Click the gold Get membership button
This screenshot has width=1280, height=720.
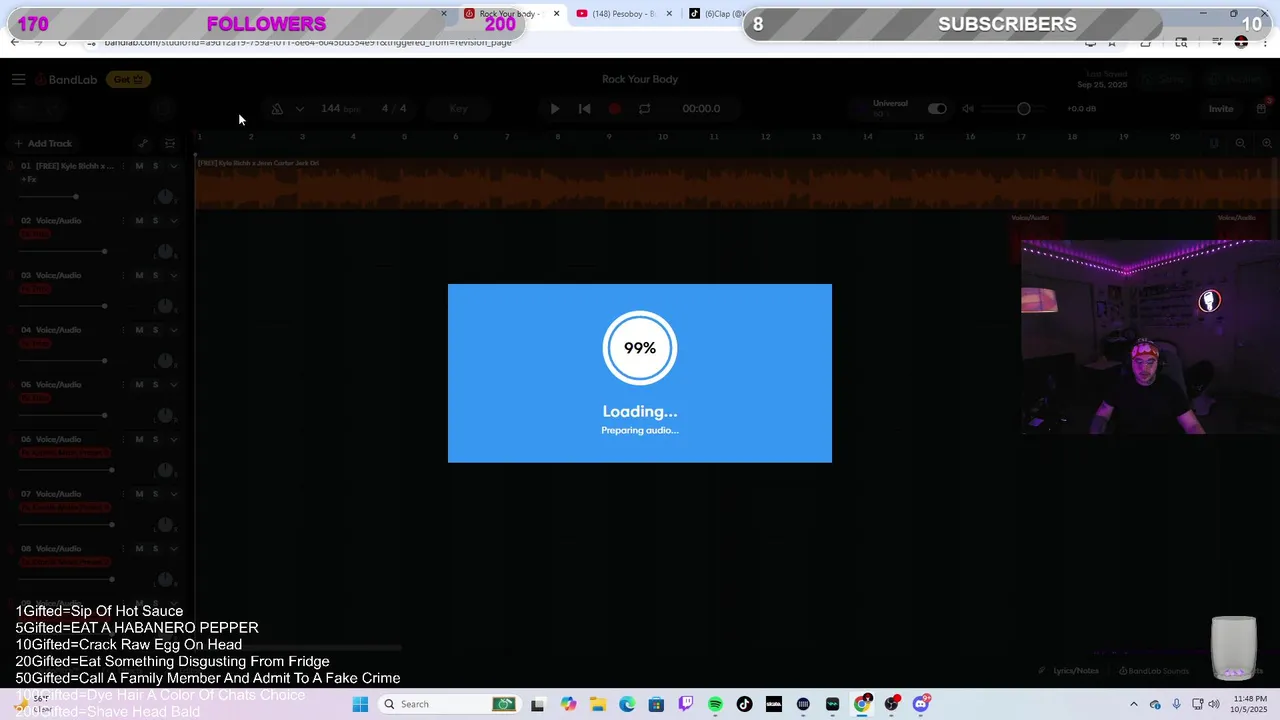(128, 79)
